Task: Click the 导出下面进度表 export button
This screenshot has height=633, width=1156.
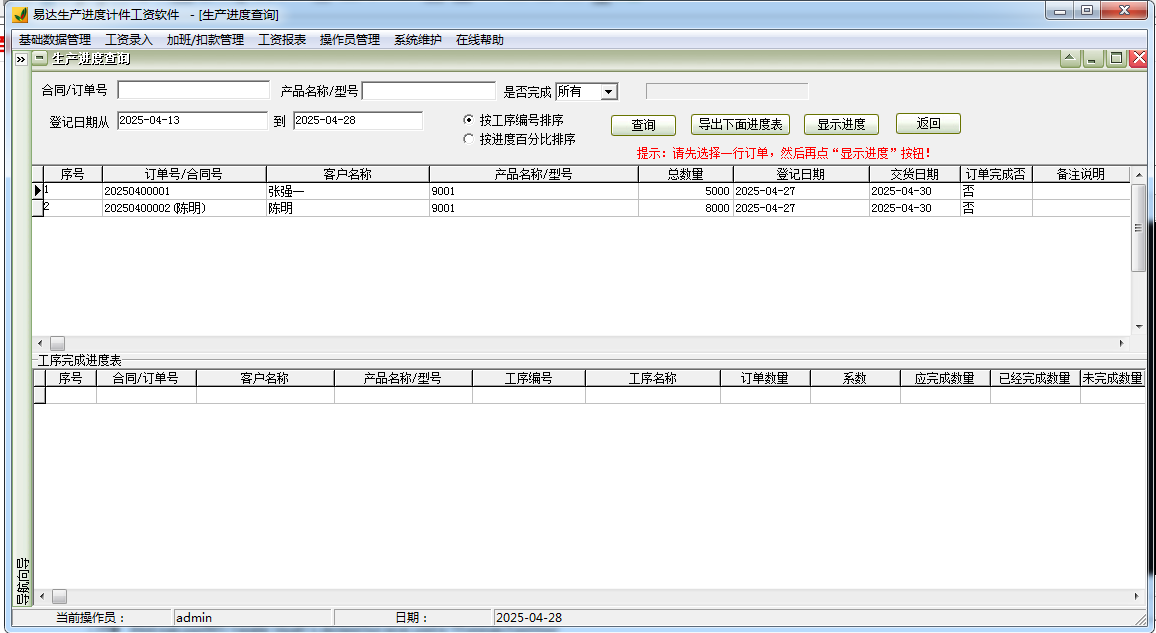Action: [740, 124]
